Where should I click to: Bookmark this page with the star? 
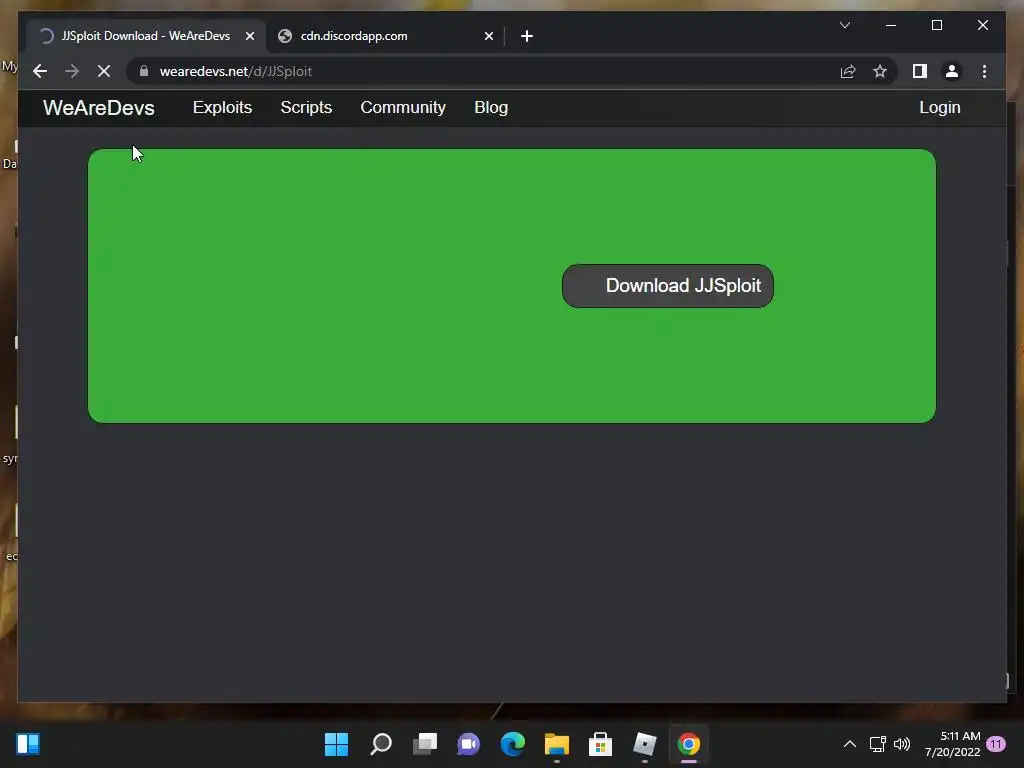pos(880,71)
